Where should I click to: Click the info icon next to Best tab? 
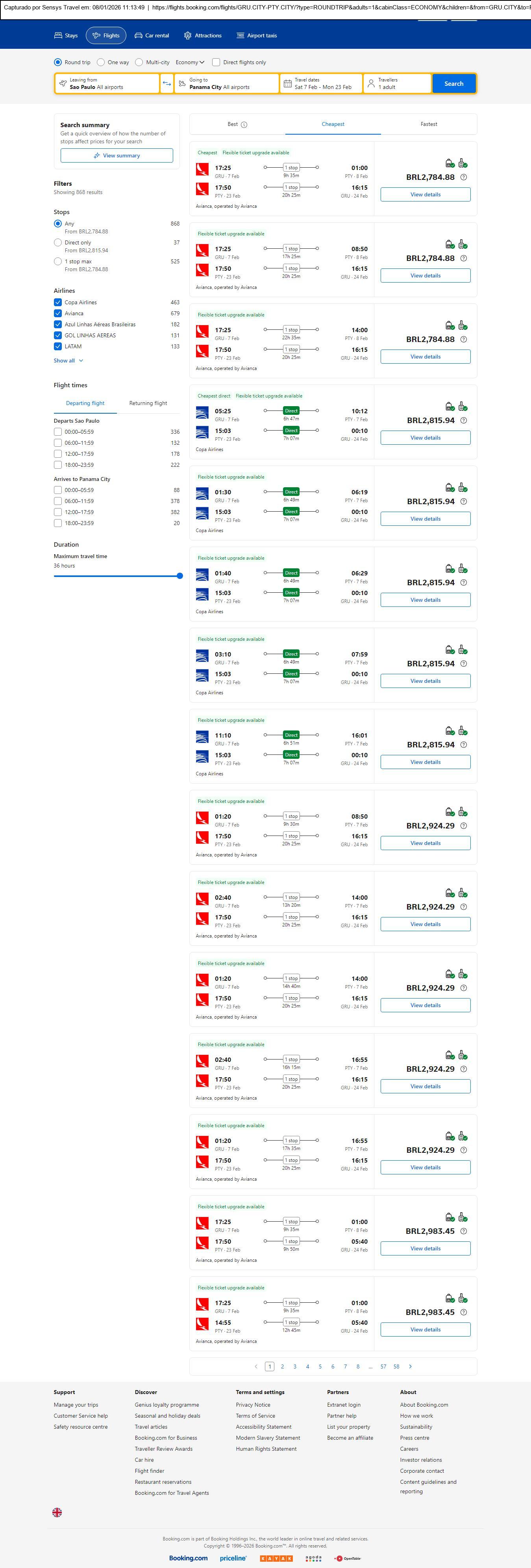(244, 125)
